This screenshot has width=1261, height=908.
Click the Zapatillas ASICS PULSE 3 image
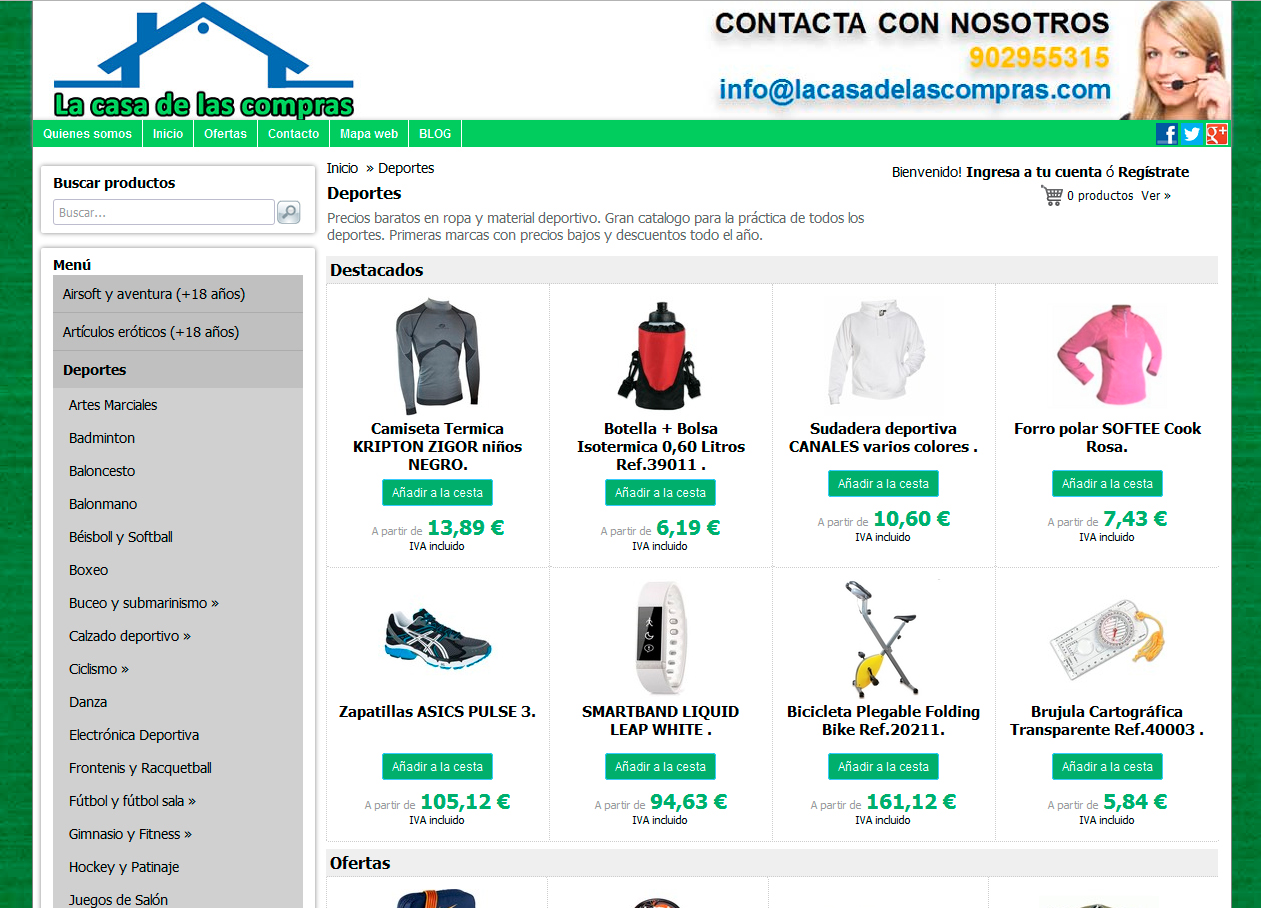[437, 640]
